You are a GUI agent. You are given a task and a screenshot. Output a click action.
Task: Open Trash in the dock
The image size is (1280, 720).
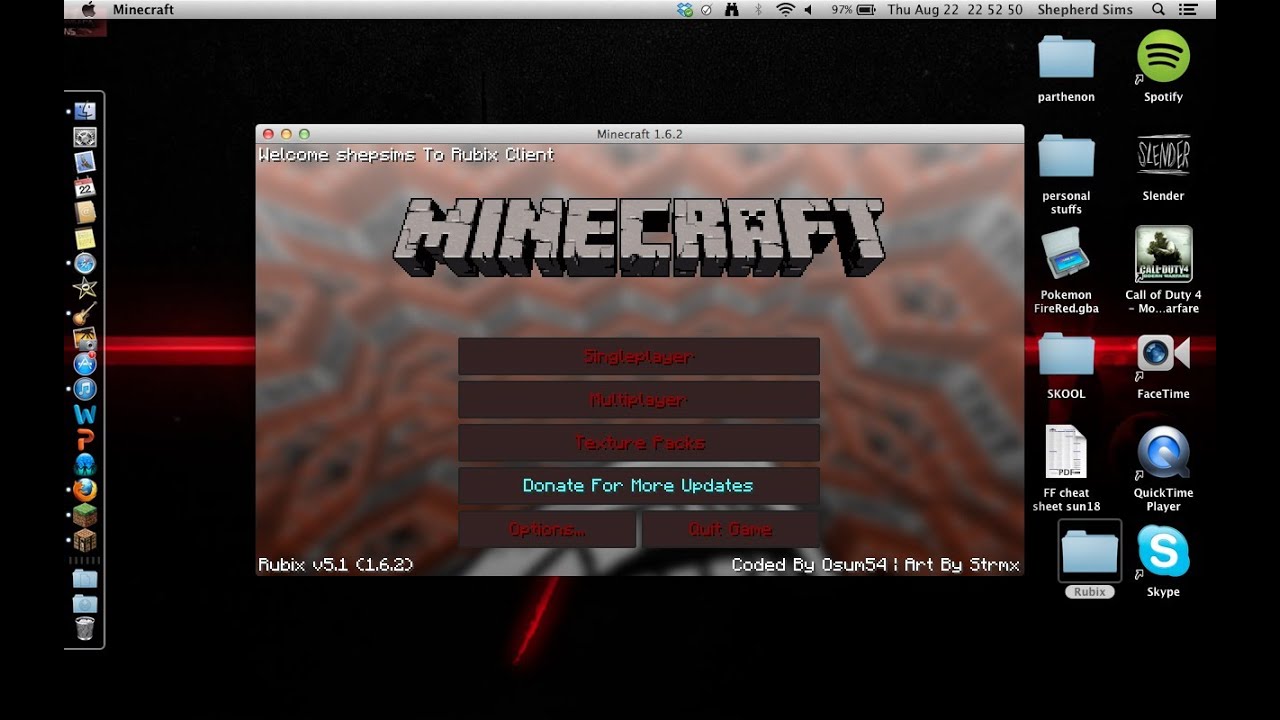tap(85, 629)
